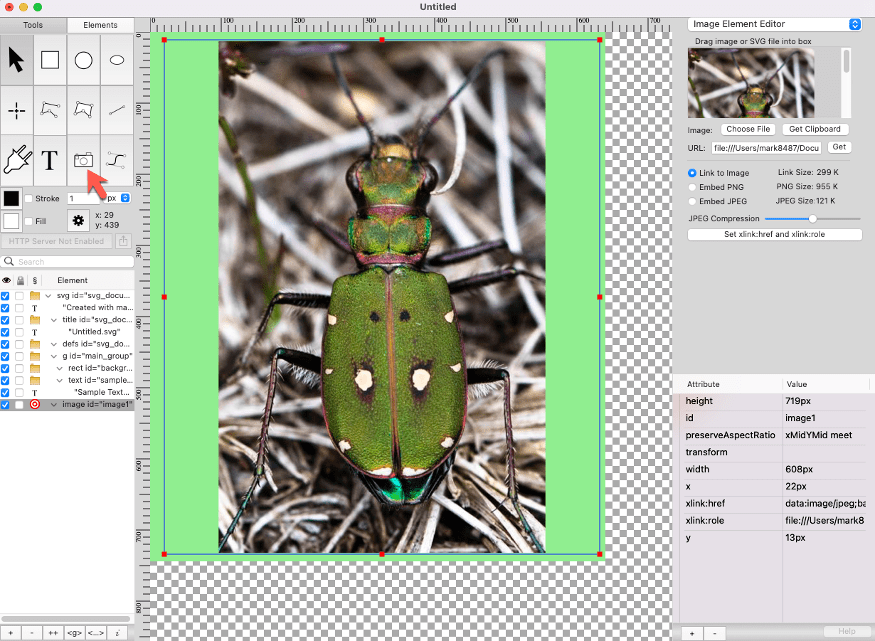Select the camera image tool
Image resolution: width=875 pixels, height=641 pixels.
tap(84, 160)
